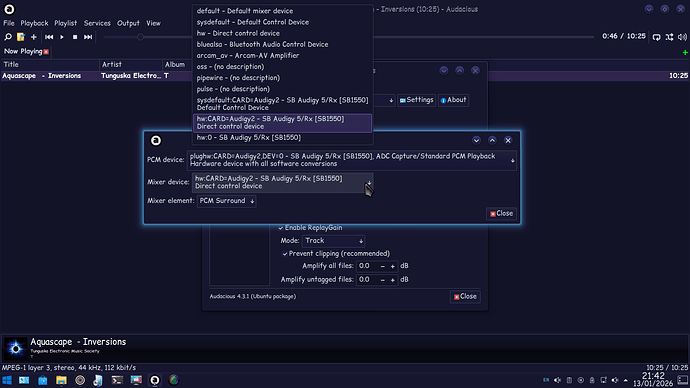Screen dimensions: 690x388
Task: Choose highlighted 'hw:CARD=Audigy2' Direct control device option
Action: click(x=283, y=123)
